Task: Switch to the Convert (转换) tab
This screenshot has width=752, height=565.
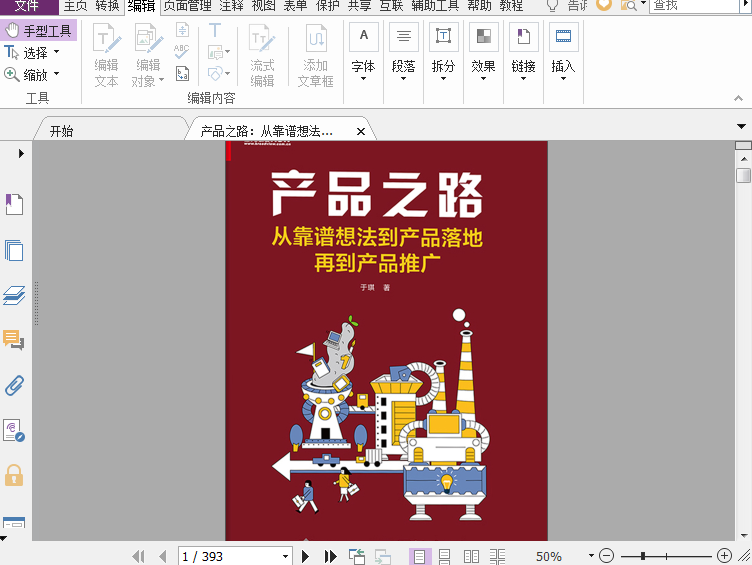Action: coord(107,6)
